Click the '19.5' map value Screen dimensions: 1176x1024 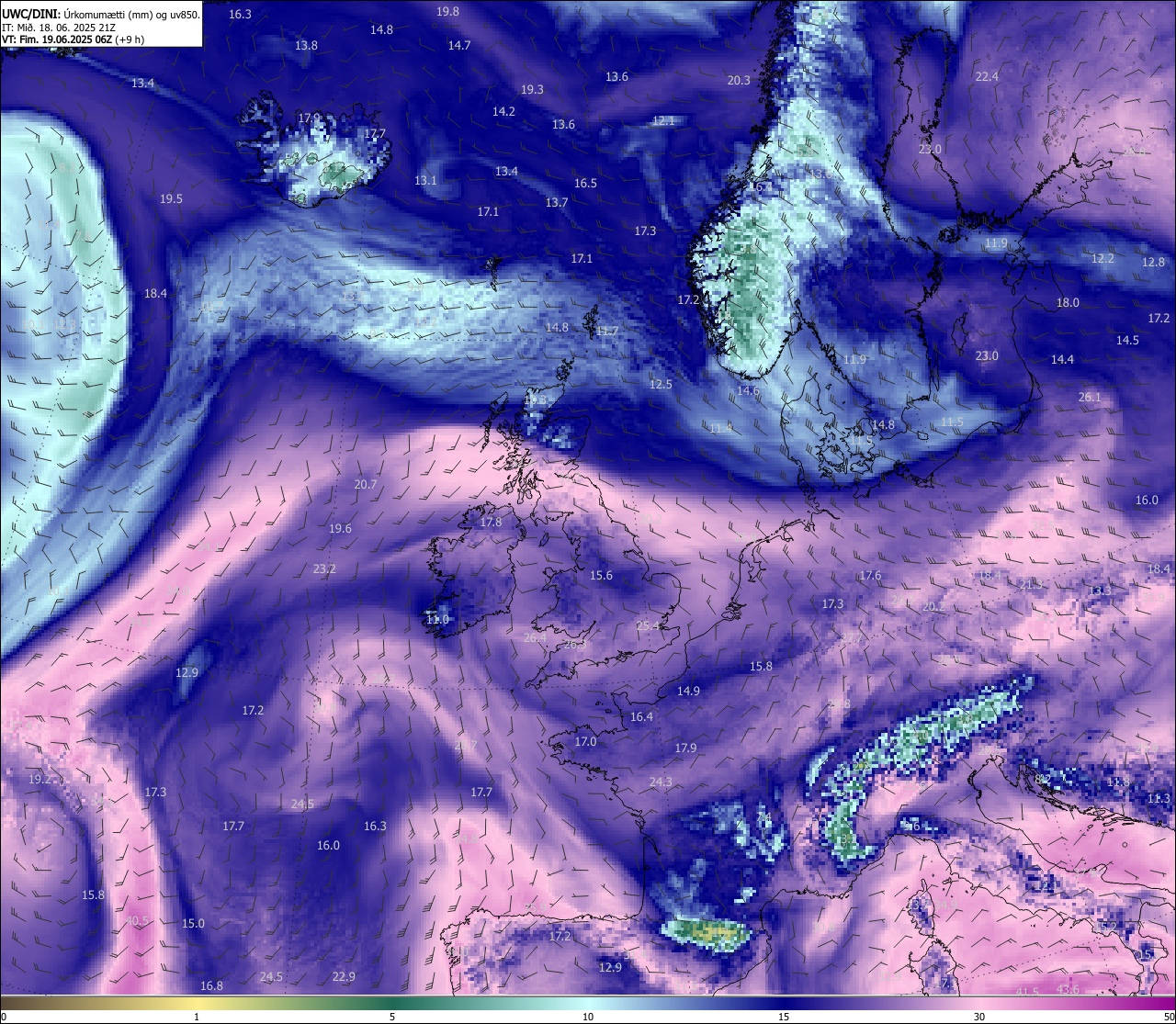(x=171, y=198)
